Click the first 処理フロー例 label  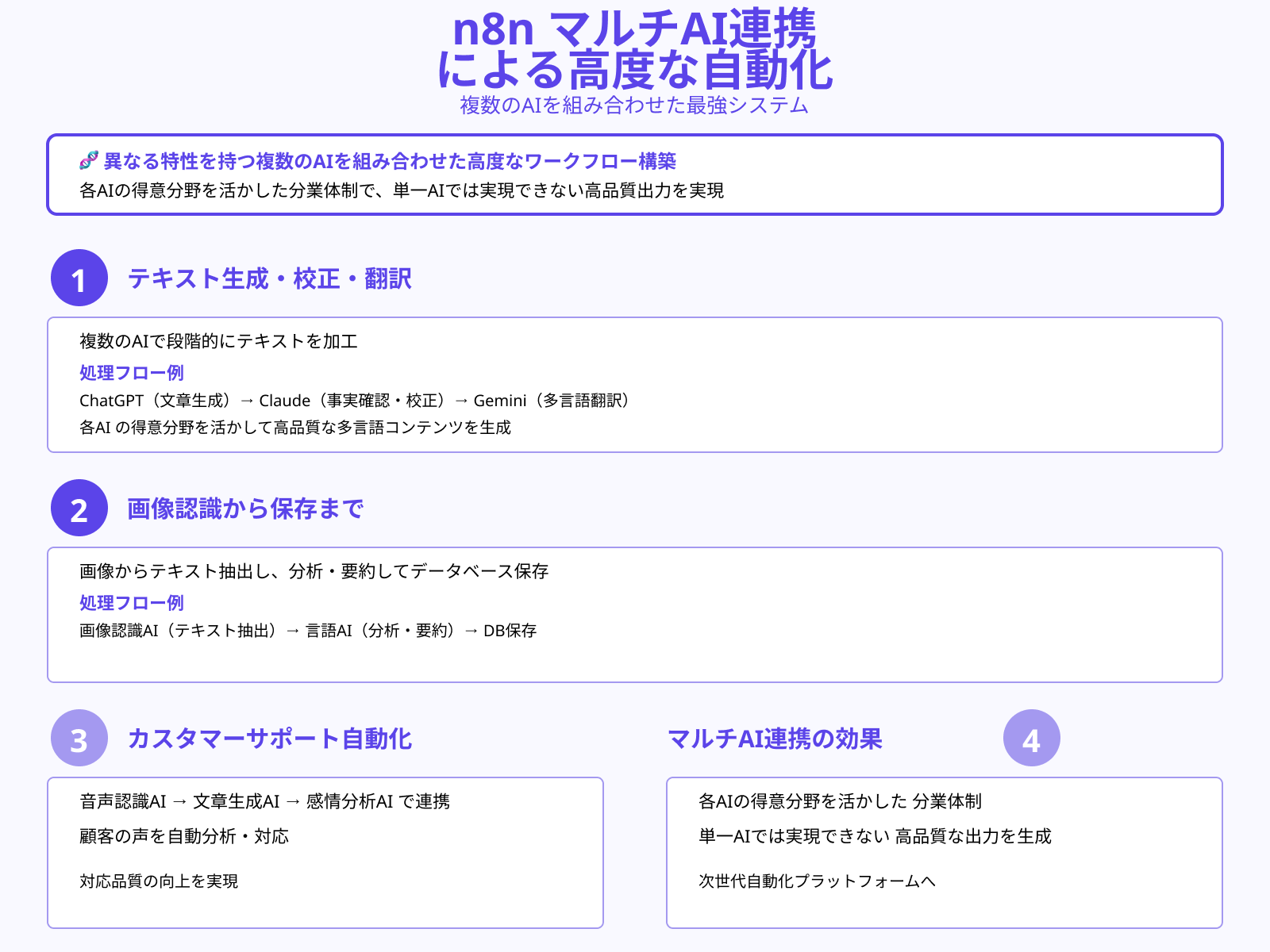(x=132, y=372)
